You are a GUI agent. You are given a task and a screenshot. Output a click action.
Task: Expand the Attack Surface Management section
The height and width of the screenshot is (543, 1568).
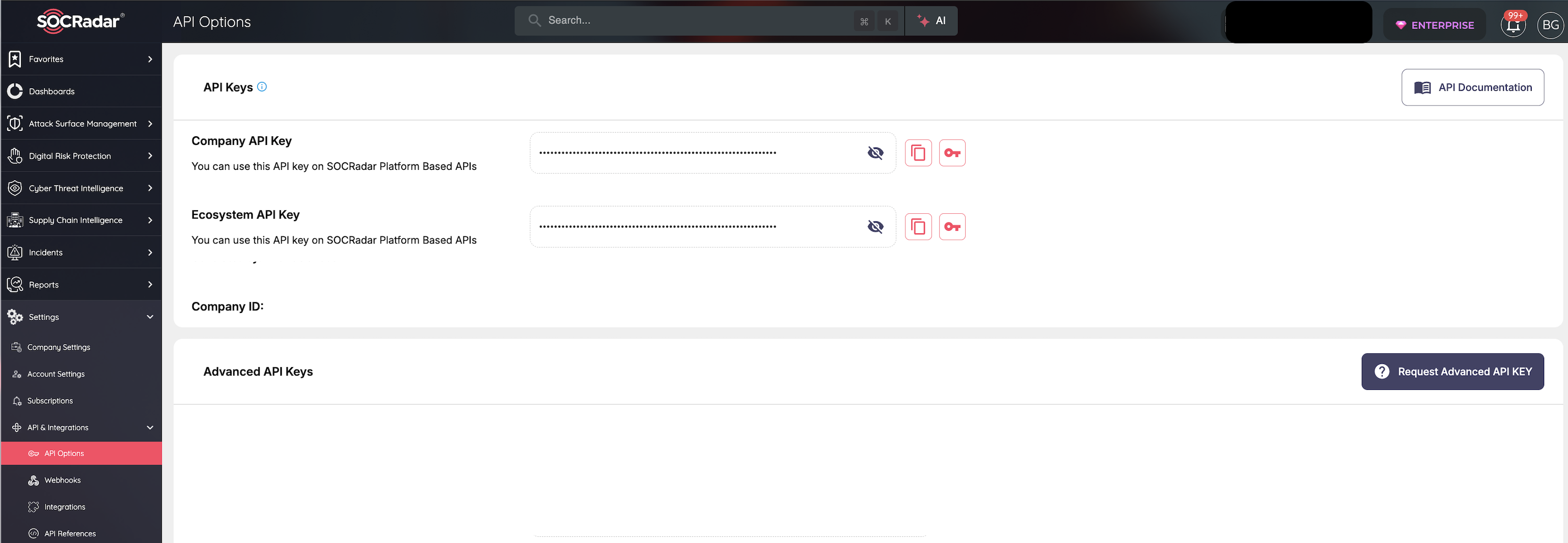(x=82, y=123)
